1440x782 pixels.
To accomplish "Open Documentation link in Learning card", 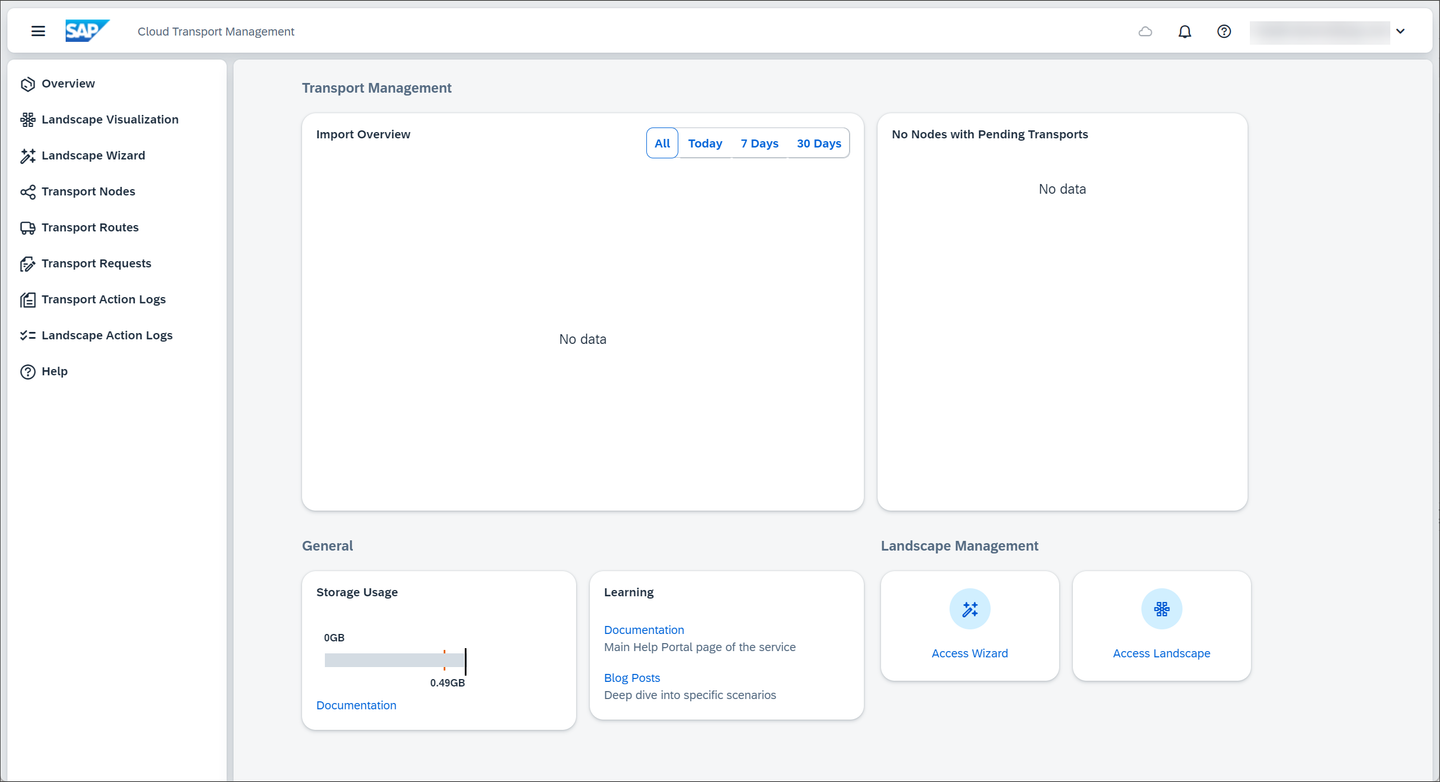I will tap(644, 630).
